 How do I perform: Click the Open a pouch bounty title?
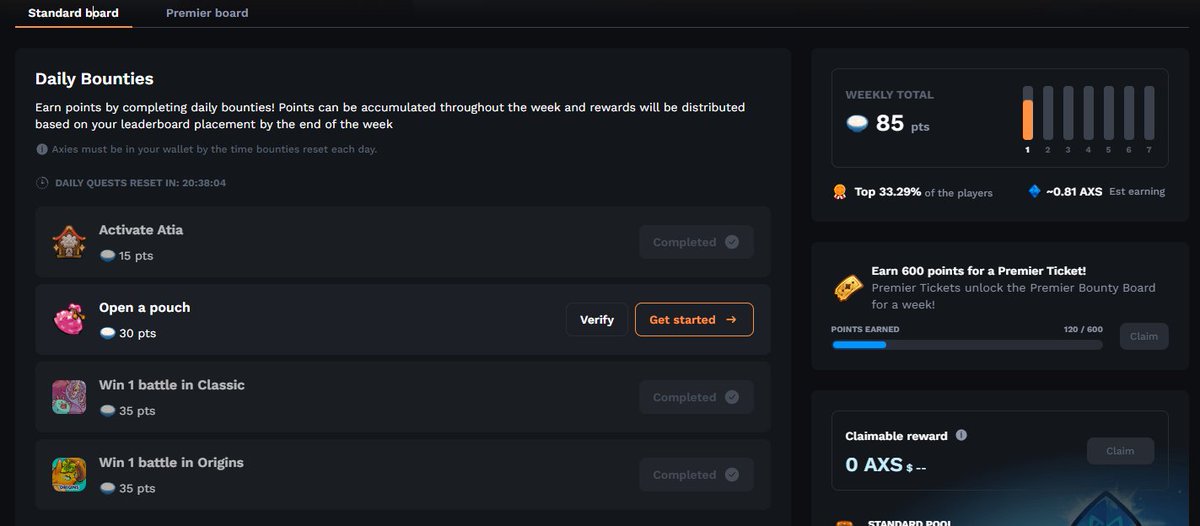pos(144,308)
